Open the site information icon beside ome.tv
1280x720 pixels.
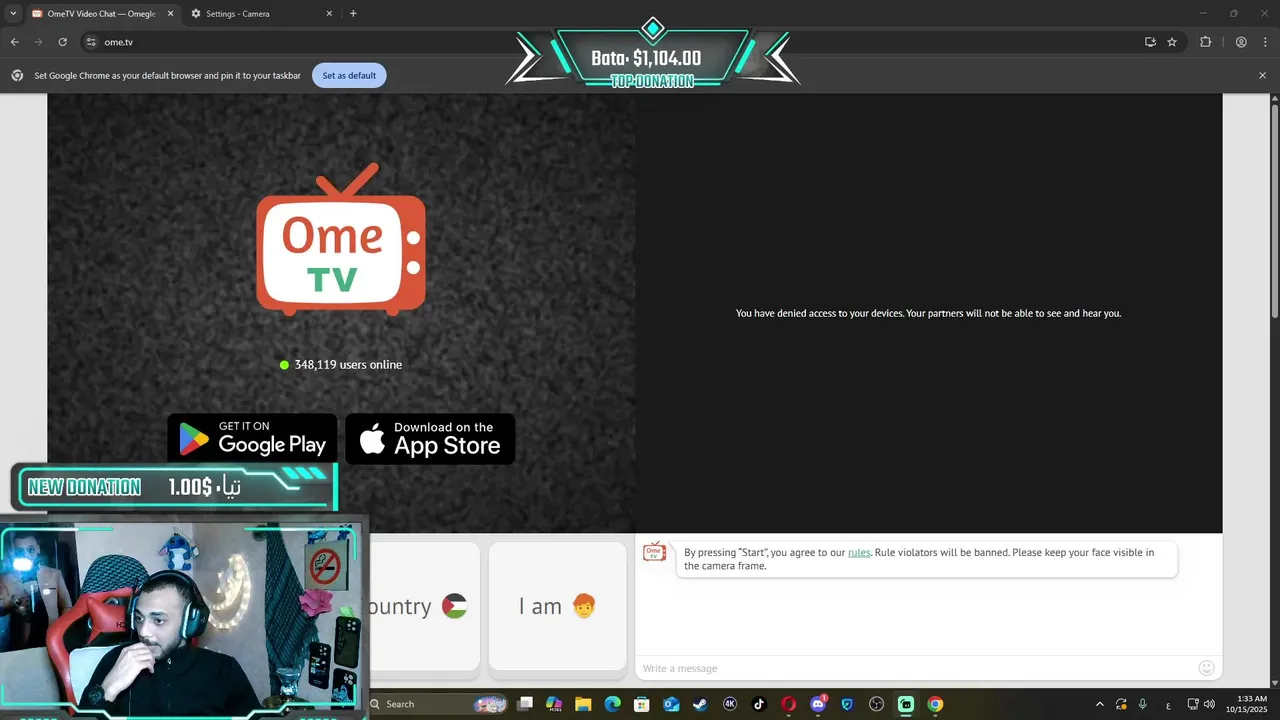click(91, 42)
